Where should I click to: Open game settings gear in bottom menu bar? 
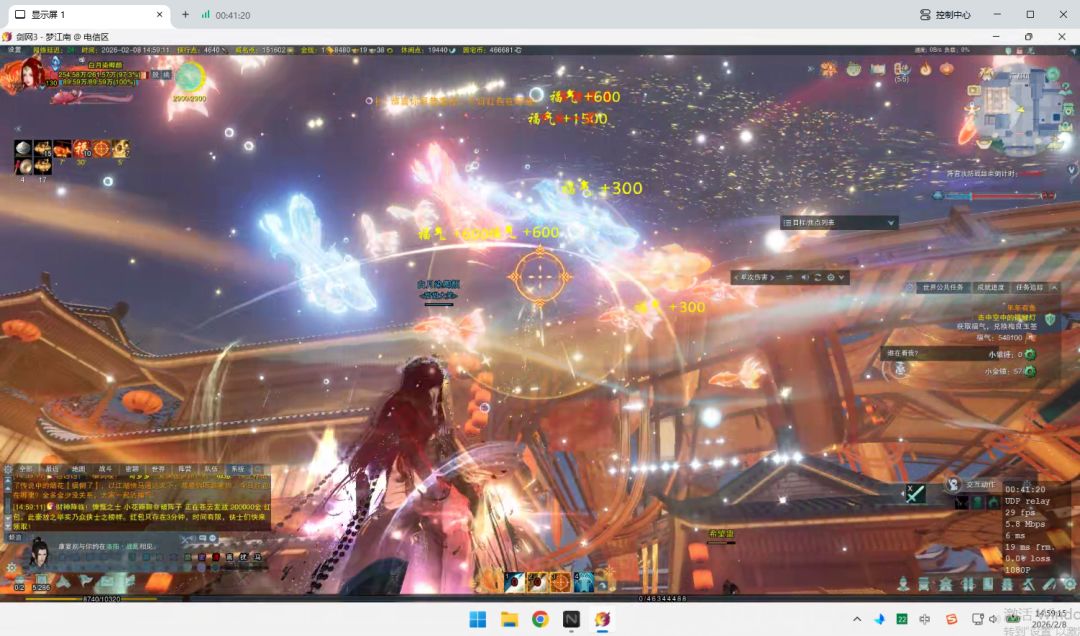point(1069,584)
